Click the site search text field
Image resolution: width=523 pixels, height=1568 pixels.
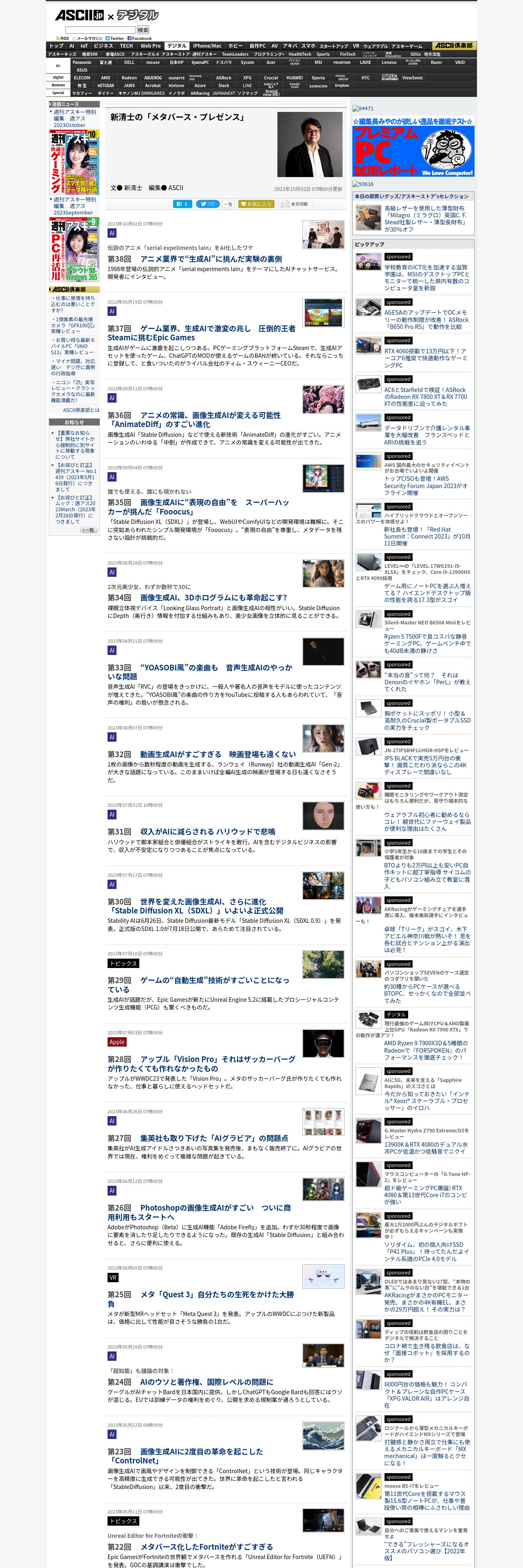pos(101,30)
